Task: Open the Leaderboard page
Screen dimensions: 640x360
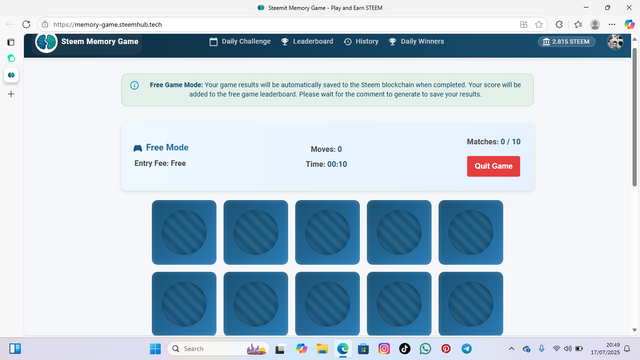Action: click(307, 42)
